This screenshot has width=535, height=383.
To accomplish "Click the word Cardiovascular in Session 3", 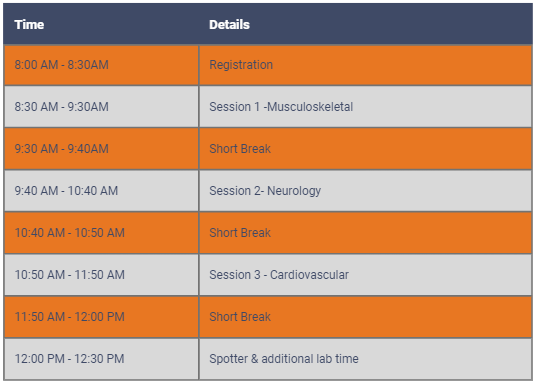I will (x=309, y=275).
